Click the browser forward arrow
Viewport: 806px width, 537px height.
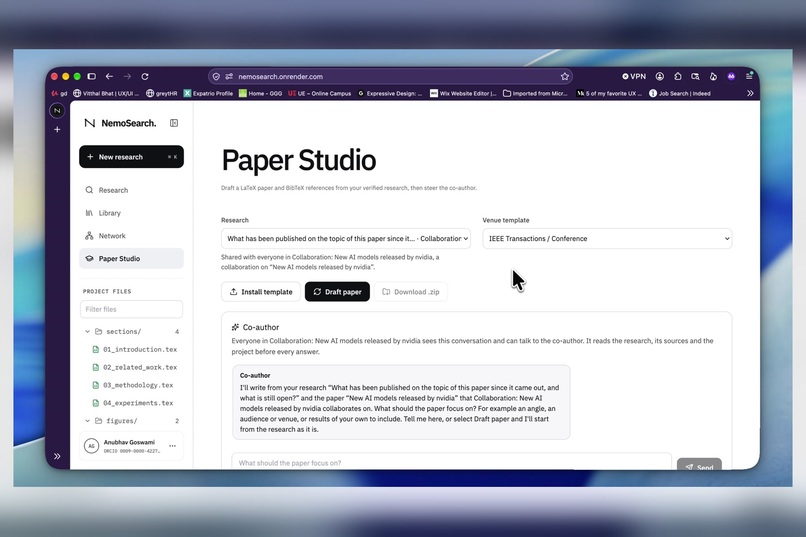(x=127, y=77)
